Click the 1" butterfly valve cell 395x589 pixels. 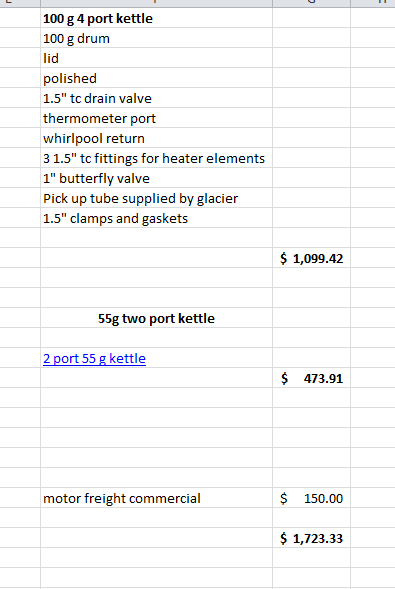click(156, 178)
